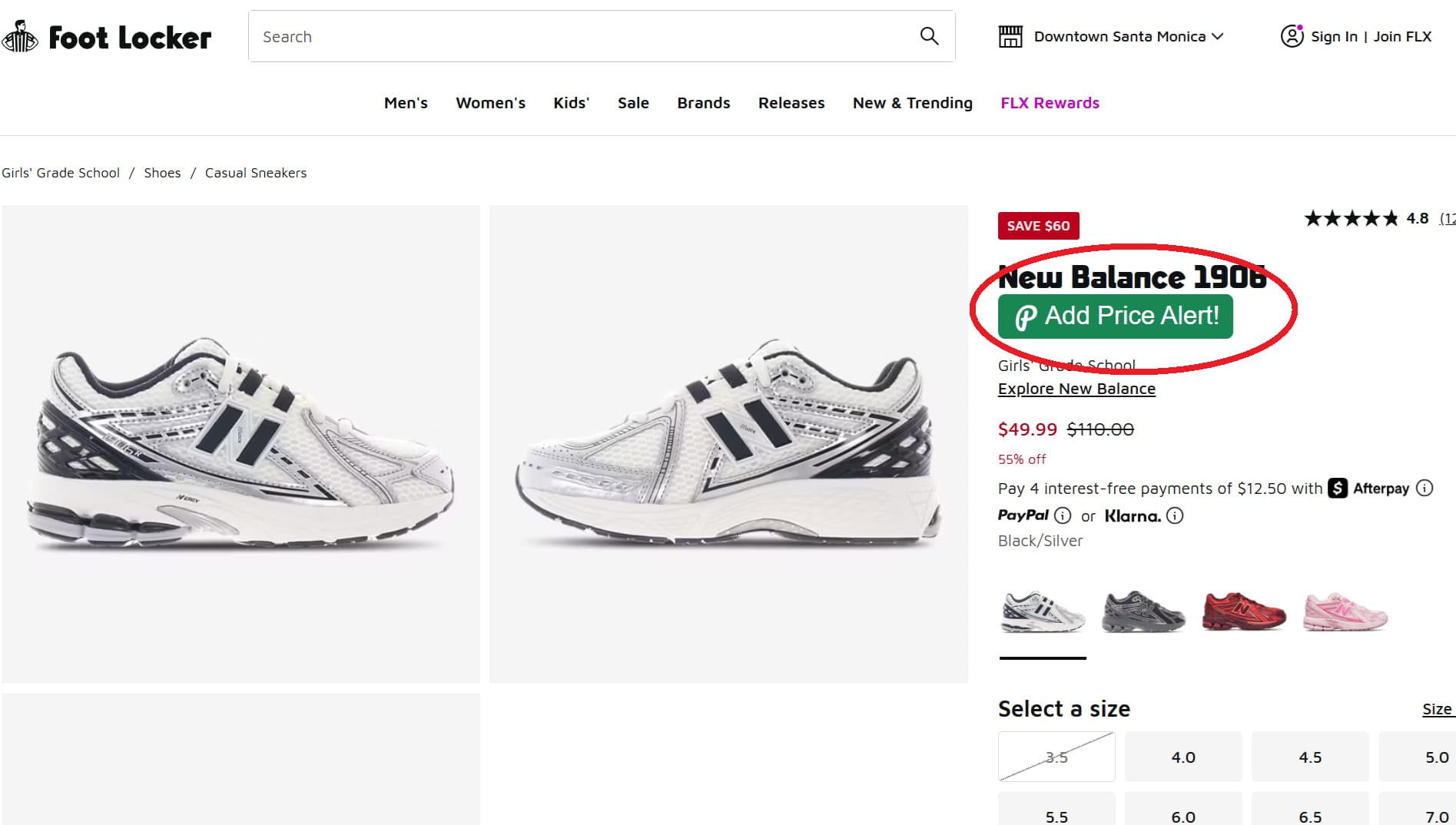Open the Men's menu
Screen dimensions: 1456x825
tap(406, 103)
